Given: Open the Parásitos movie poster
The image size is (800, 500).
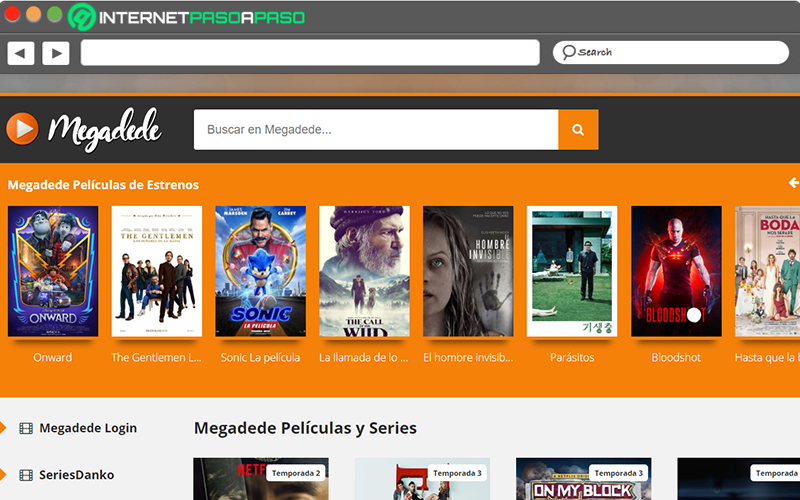Looking at the screenshot, I should click(x=572, y=271).
